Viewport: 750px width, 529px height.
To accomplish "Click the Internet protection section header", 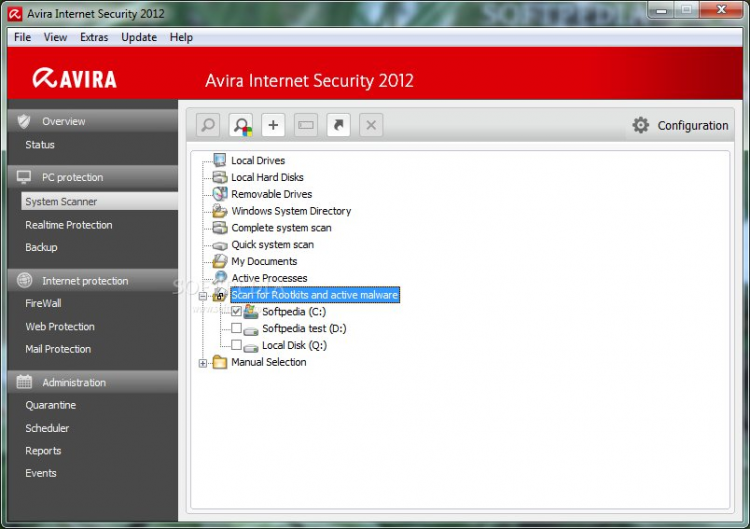I will pos(93,280).
